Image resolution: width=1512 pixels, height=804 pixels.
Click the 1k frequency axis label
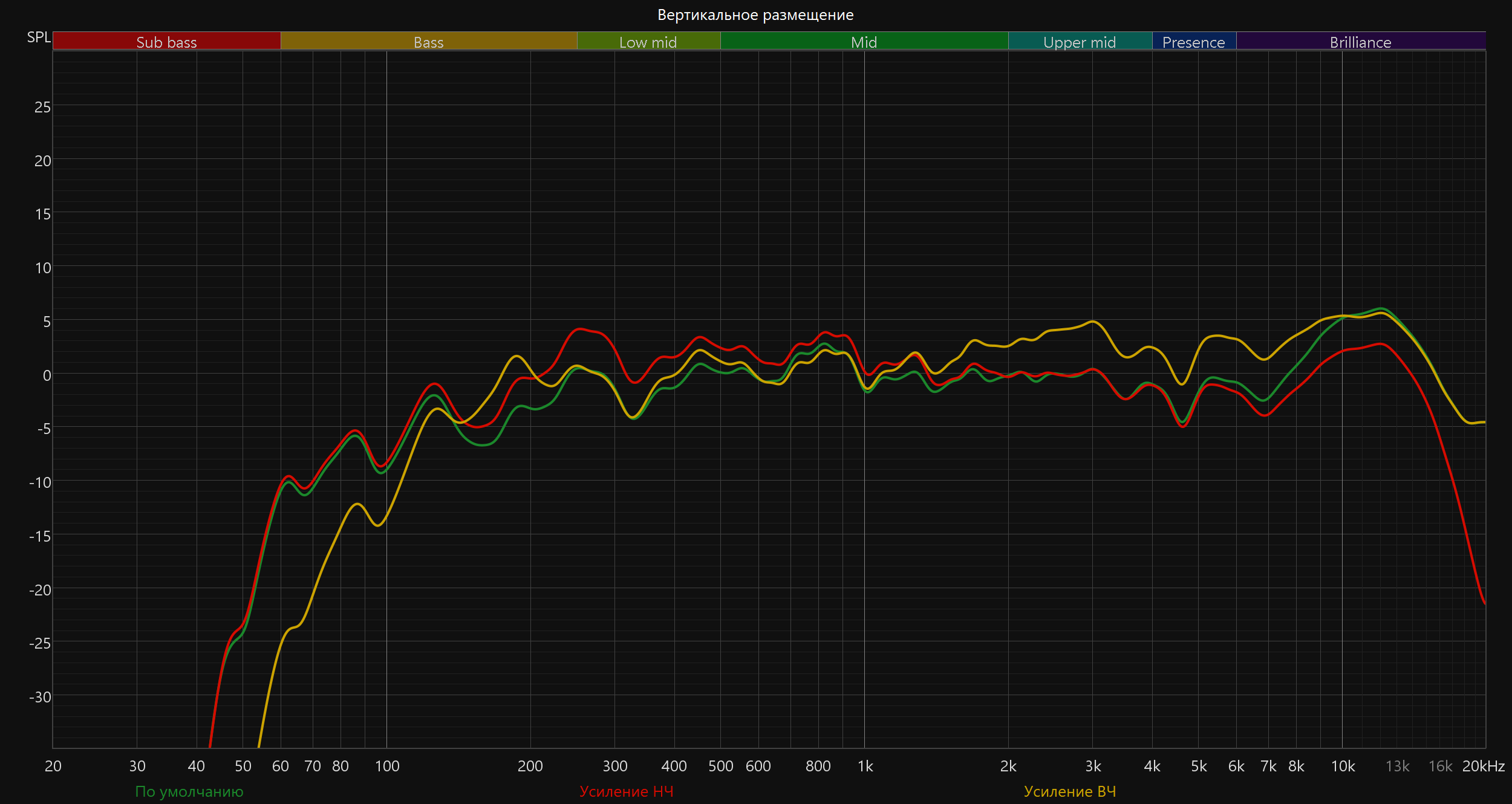pos(865,766)
